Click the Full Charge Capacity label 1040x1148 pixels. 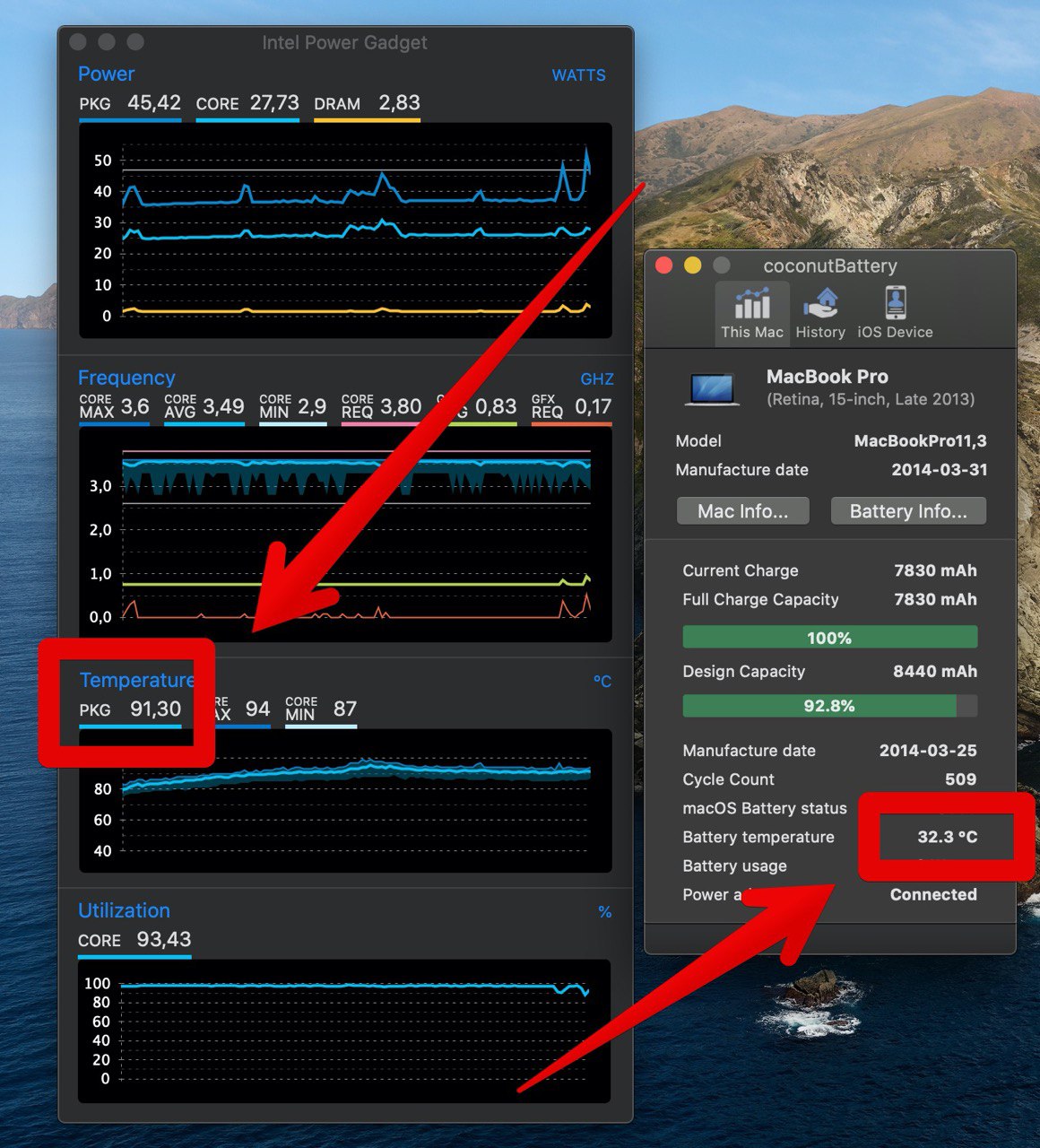coord(760,599)
